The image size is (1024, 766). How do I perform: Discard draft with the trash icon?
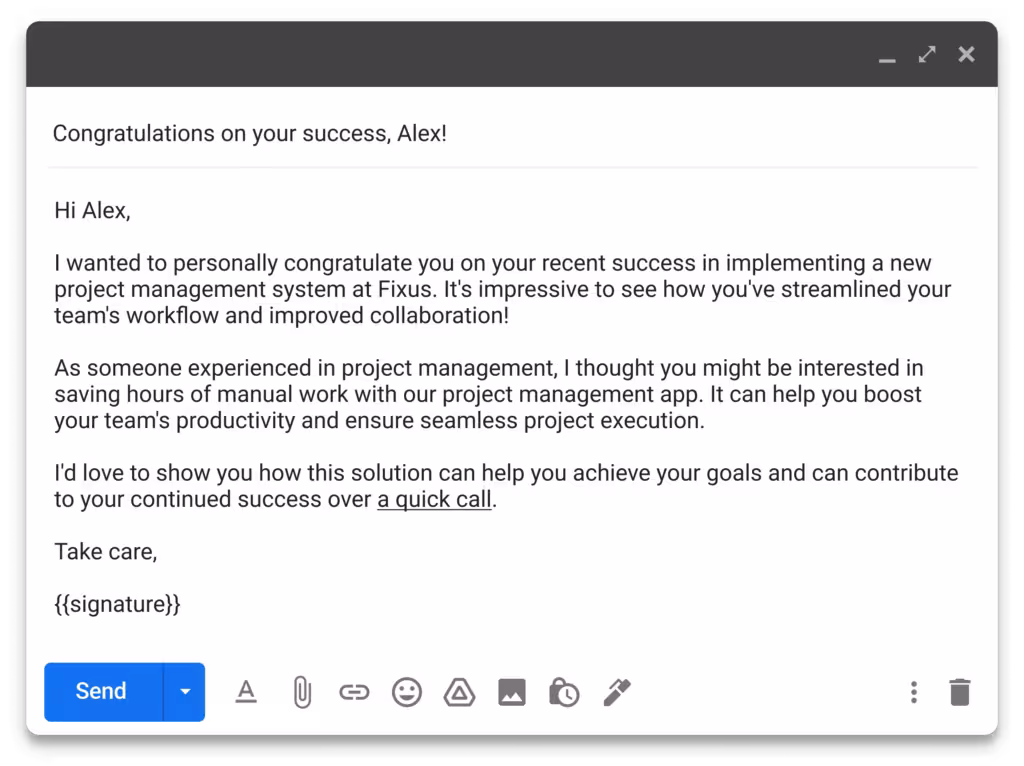click(x=960, y=691)
